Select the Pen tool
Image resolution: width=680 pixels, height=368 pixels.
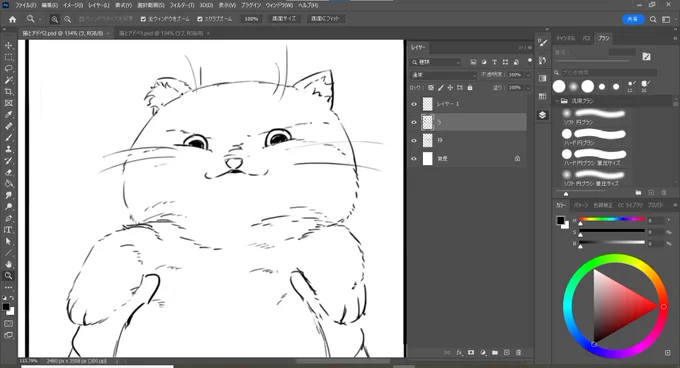[8, 218]
